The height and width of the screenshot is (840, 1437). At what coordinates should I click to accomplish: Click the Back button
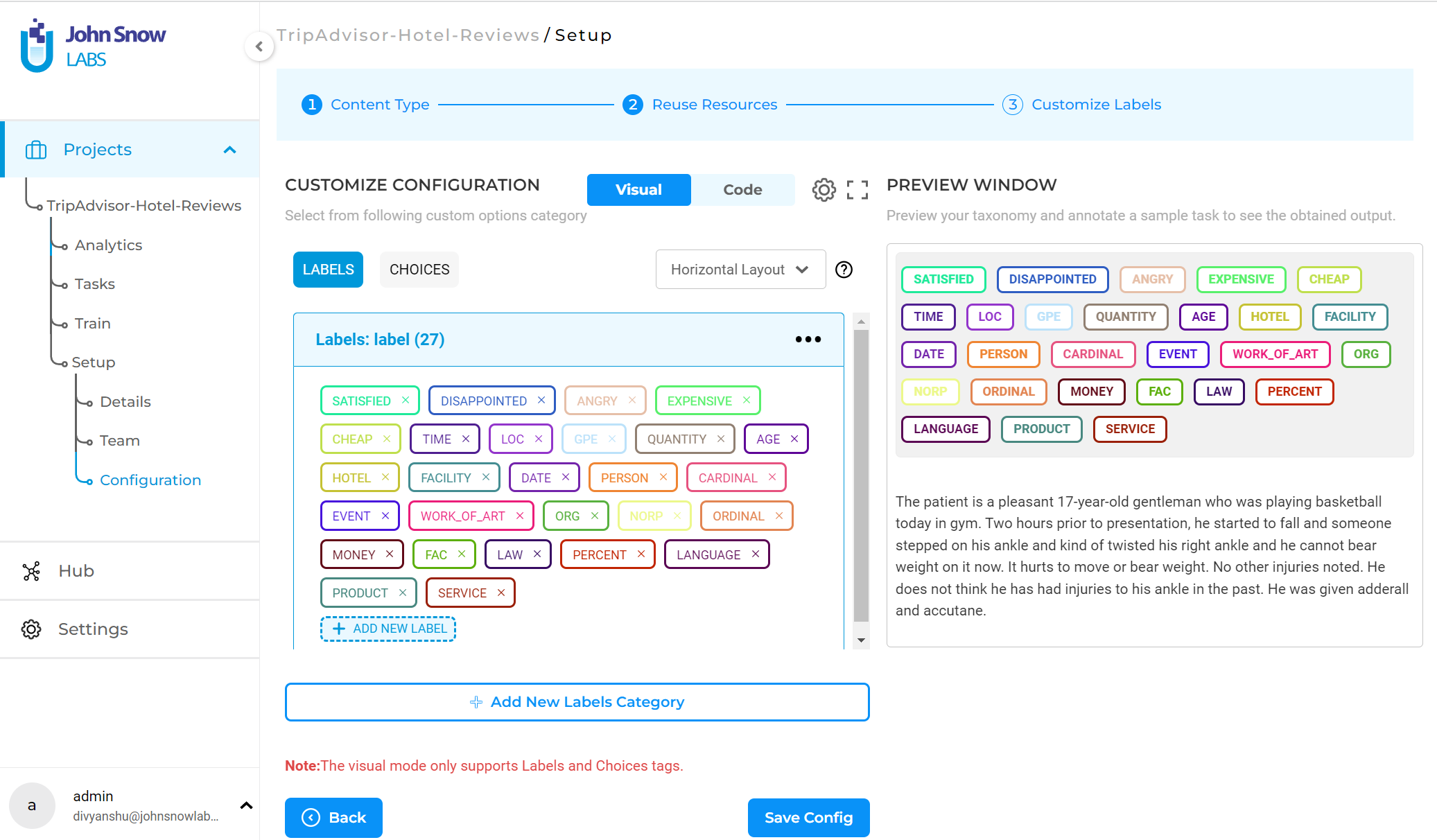333,818
